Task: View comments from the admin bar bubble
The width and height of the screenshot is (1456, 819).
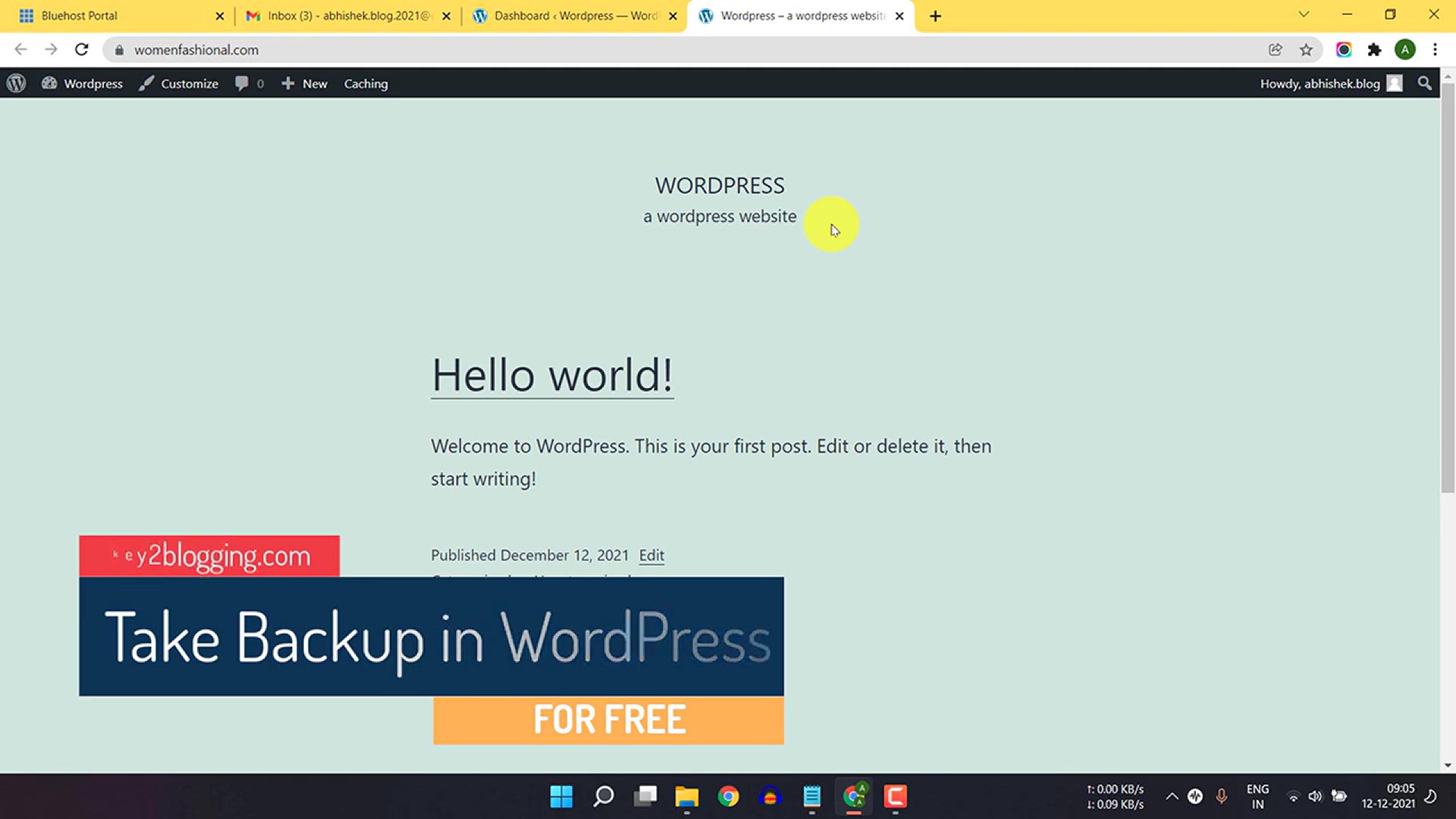Action: click(249, 83)
